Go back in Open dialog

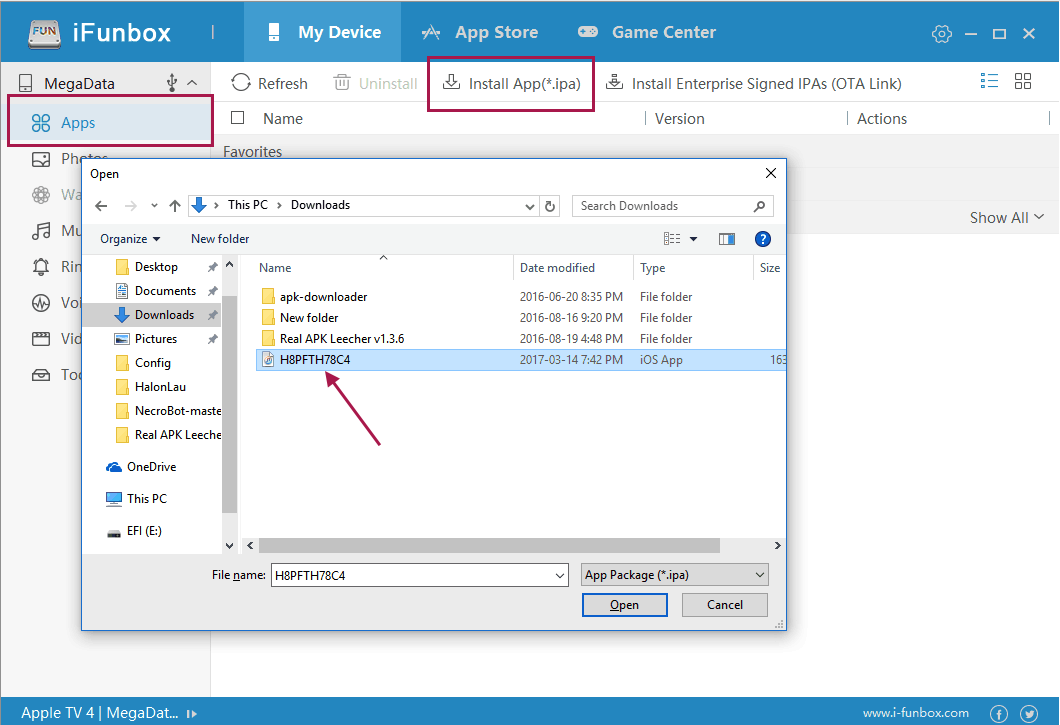[x=101, y=206]
